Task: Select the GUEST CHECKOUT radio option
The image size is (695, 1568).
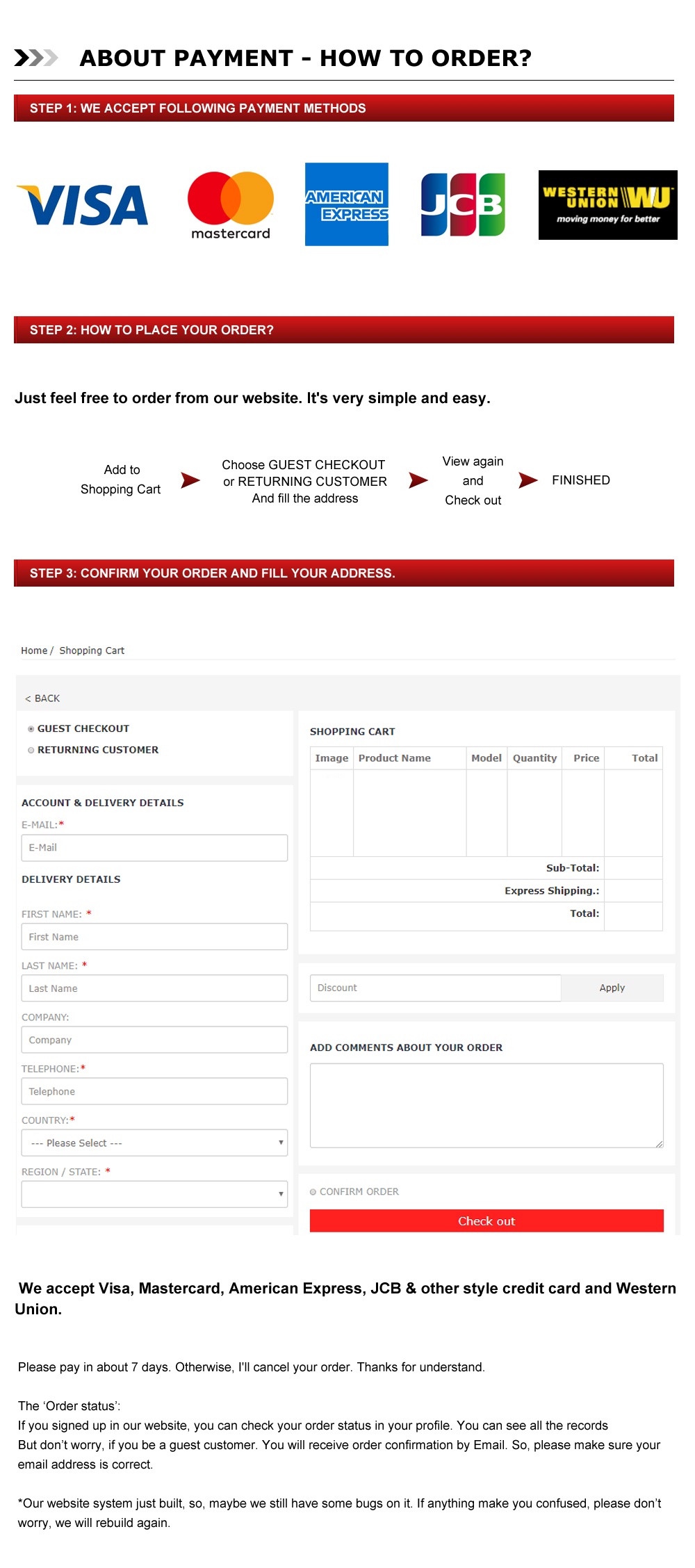Action: pos(31,729)
